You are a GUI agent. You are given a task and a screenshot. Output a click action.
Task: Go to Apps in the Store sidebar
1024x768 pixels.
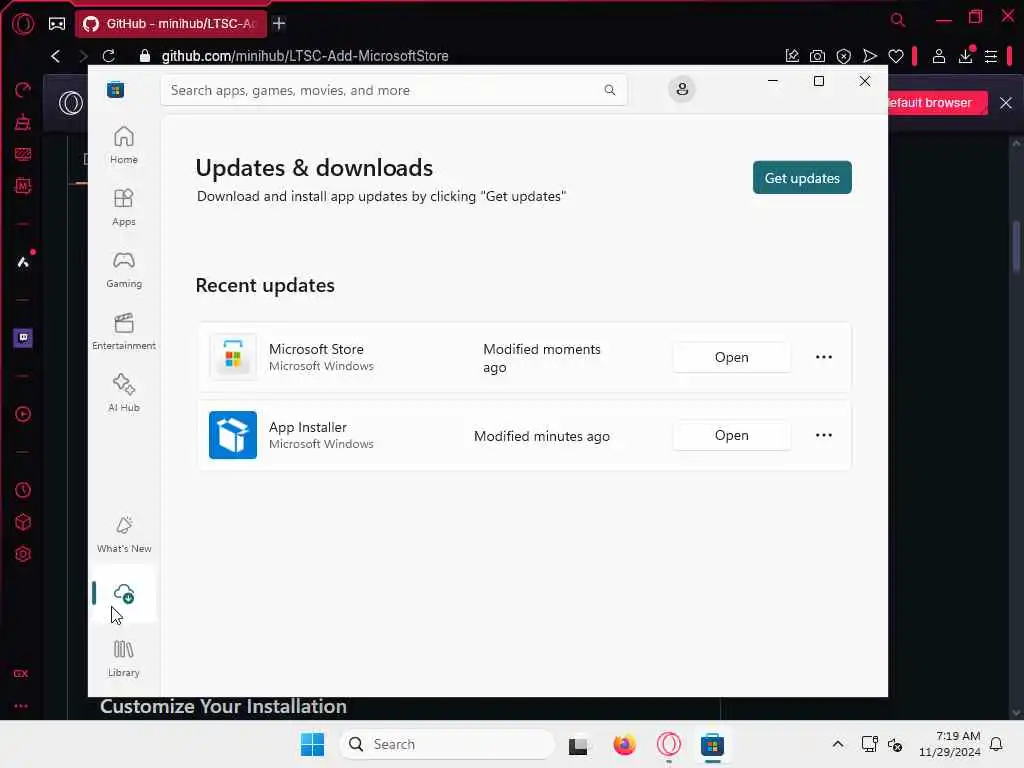point(123,208)
